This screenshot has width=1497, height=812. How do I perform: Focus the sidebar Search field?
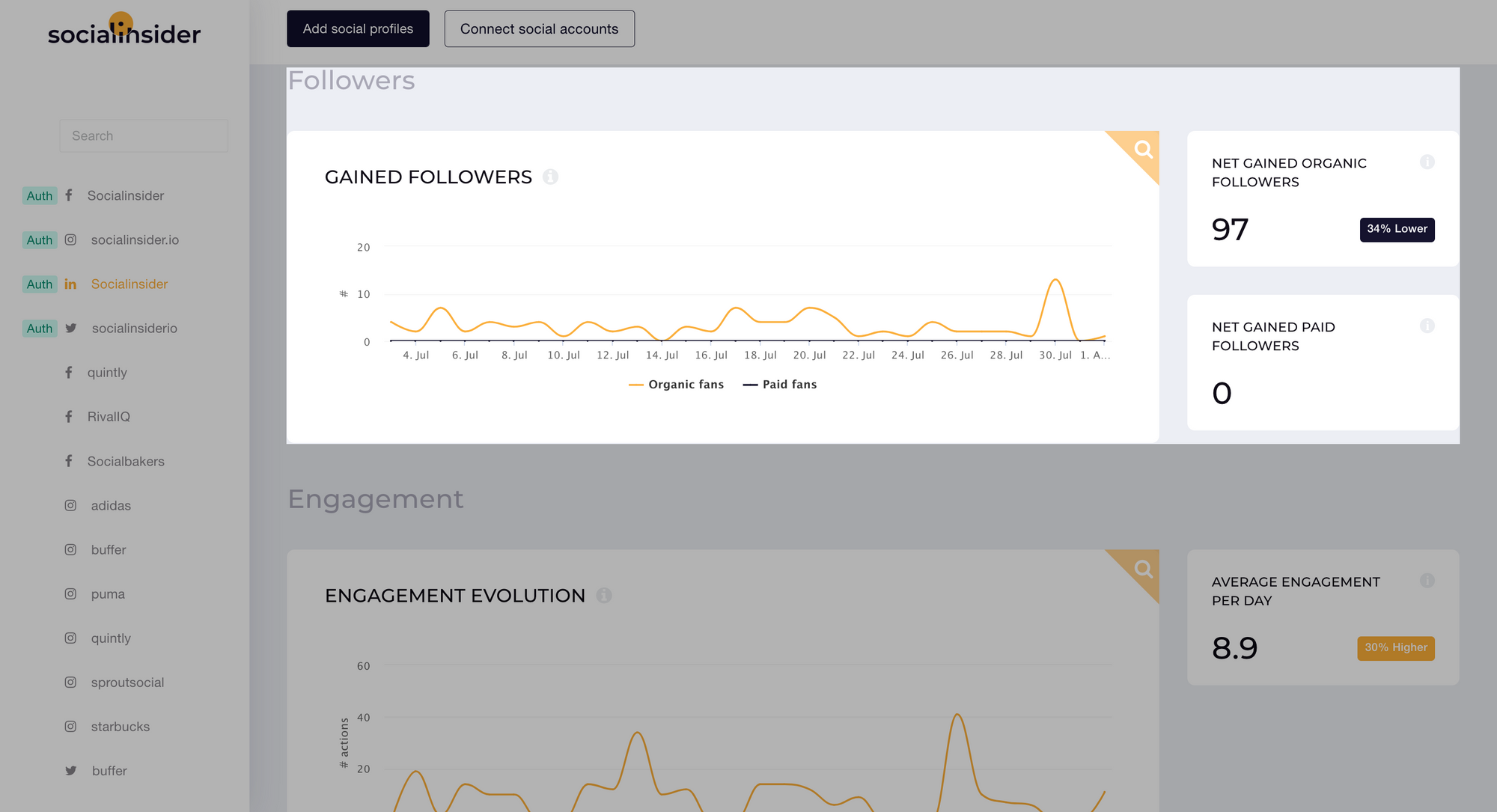point(144,135)
